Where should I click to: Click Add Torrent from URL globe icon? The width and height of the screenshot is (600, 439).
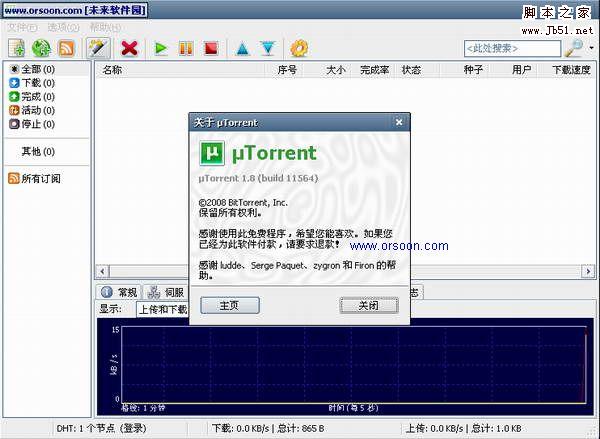point(41,49)
